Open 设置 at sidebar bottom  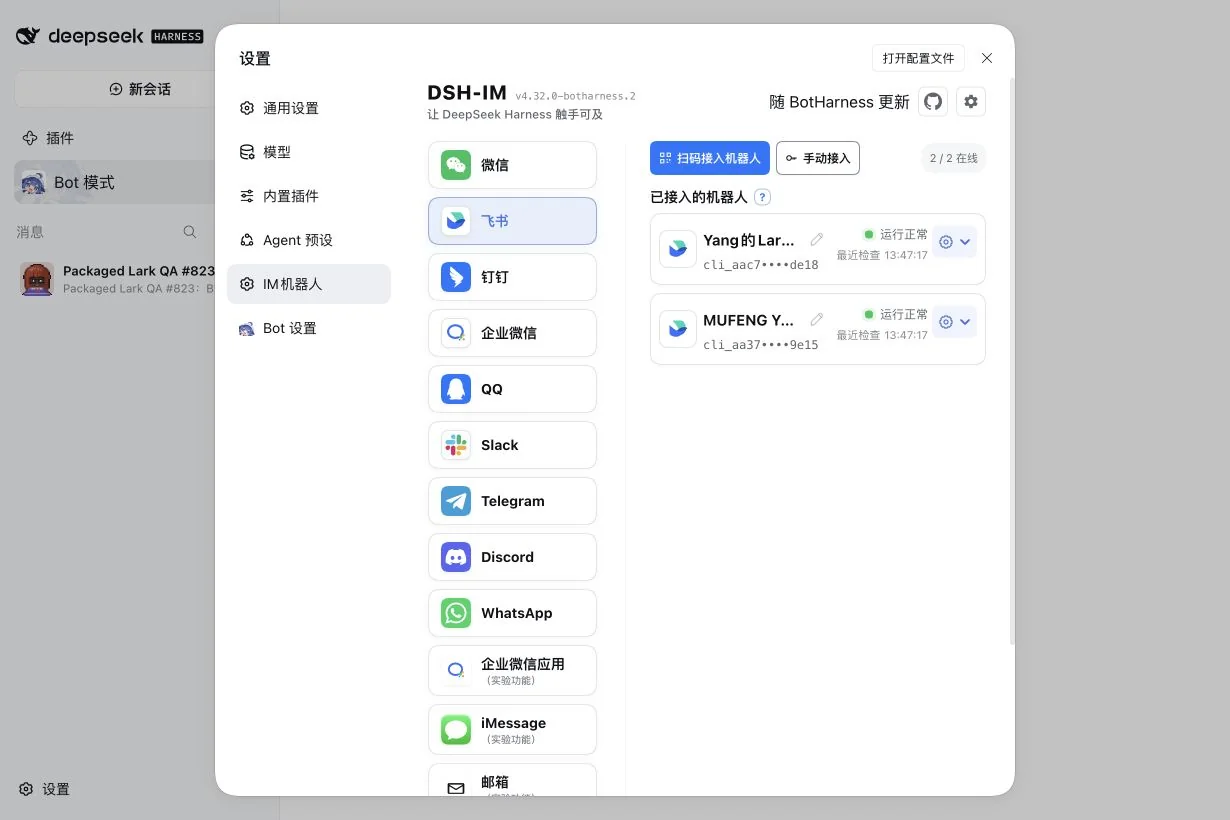click(x=45, y=789)
